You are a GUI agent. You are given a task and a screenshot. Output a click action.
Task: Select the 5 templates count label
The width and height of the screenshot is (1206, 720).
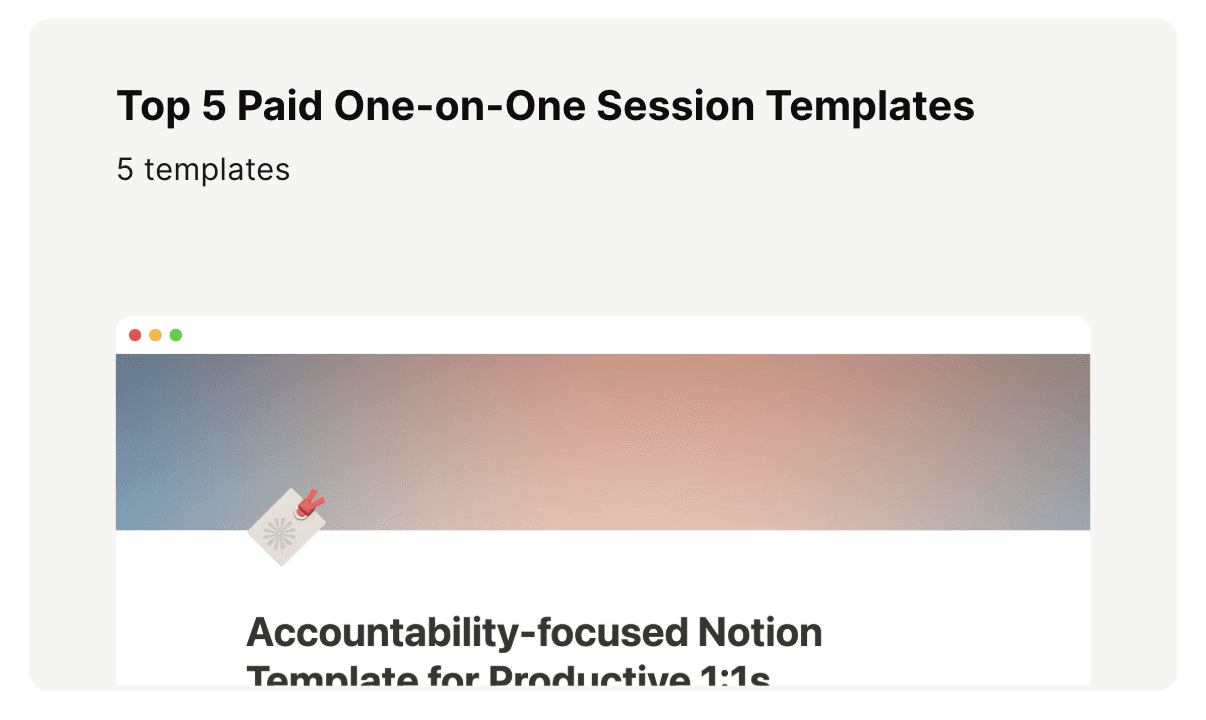(203, 169)
